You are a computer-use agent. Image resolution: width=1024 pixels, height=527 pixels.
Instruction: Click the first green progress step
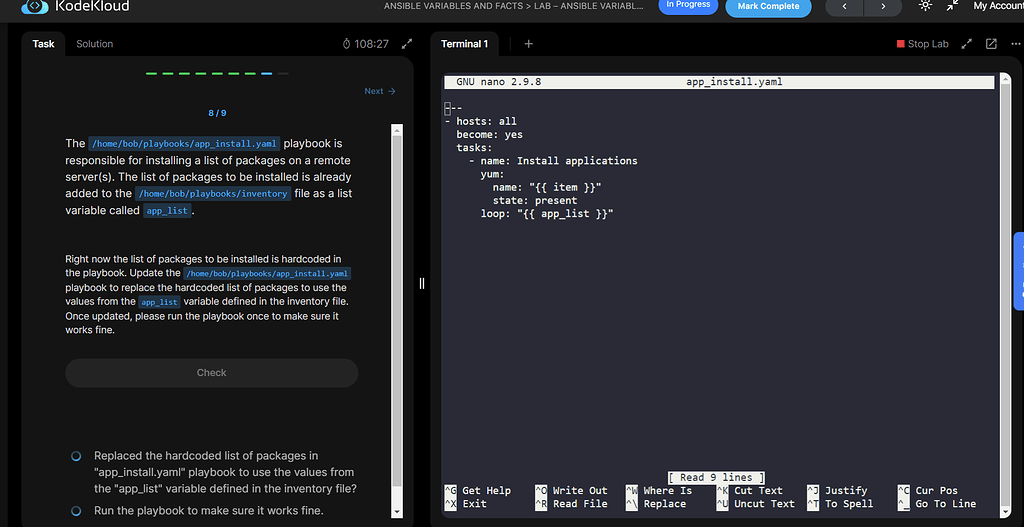[x=152, y=74]
